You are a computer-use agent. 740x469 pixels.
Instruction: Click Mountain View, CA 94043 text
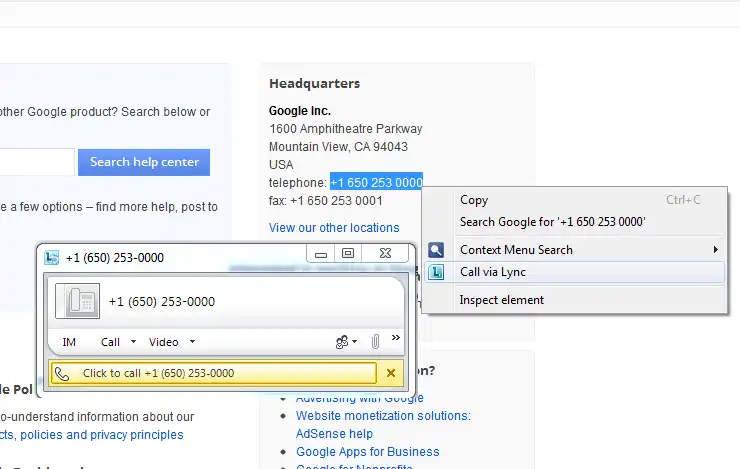(x=338, y=147)
